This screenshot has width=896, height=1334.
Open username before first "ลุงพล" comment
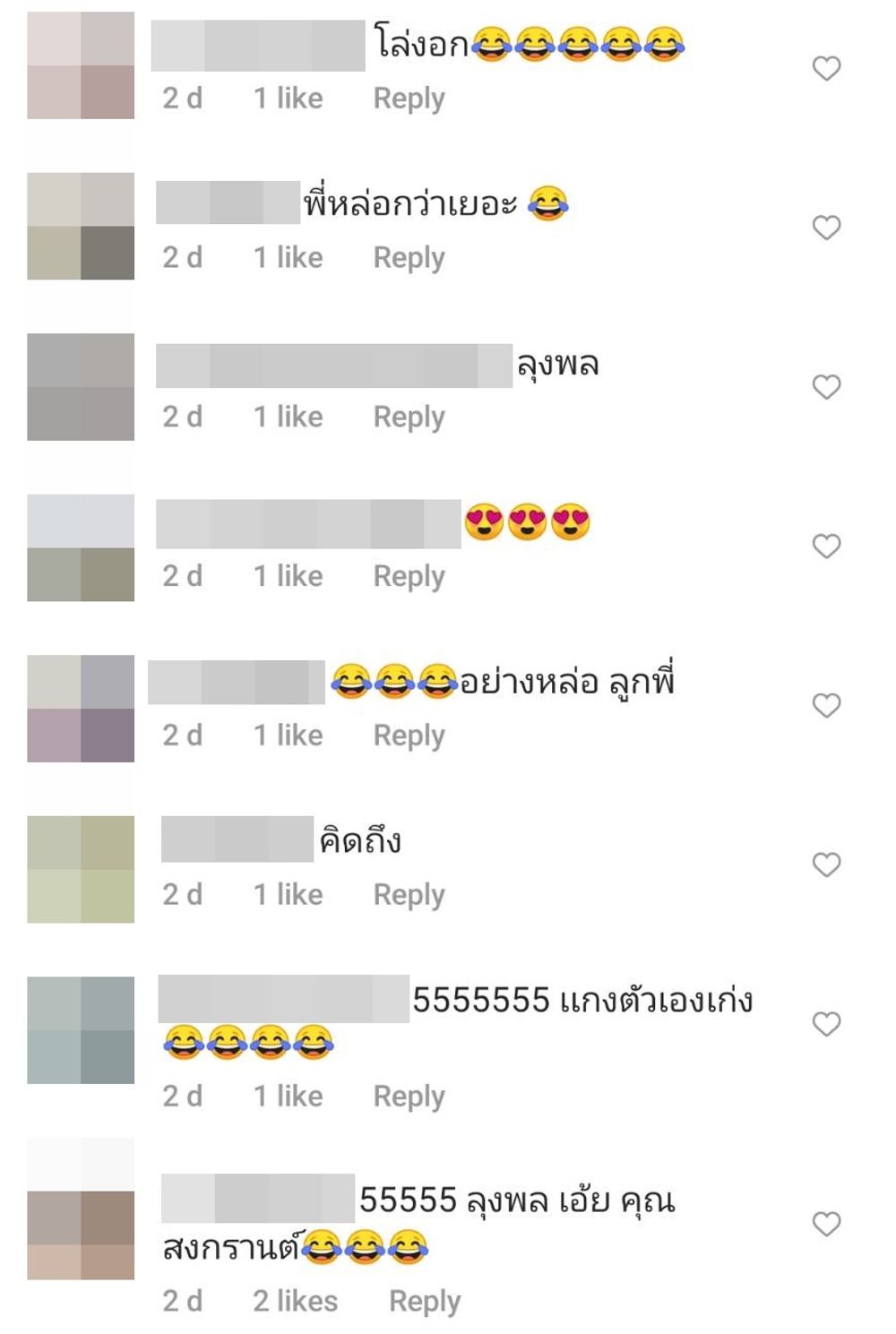(334, 366)
